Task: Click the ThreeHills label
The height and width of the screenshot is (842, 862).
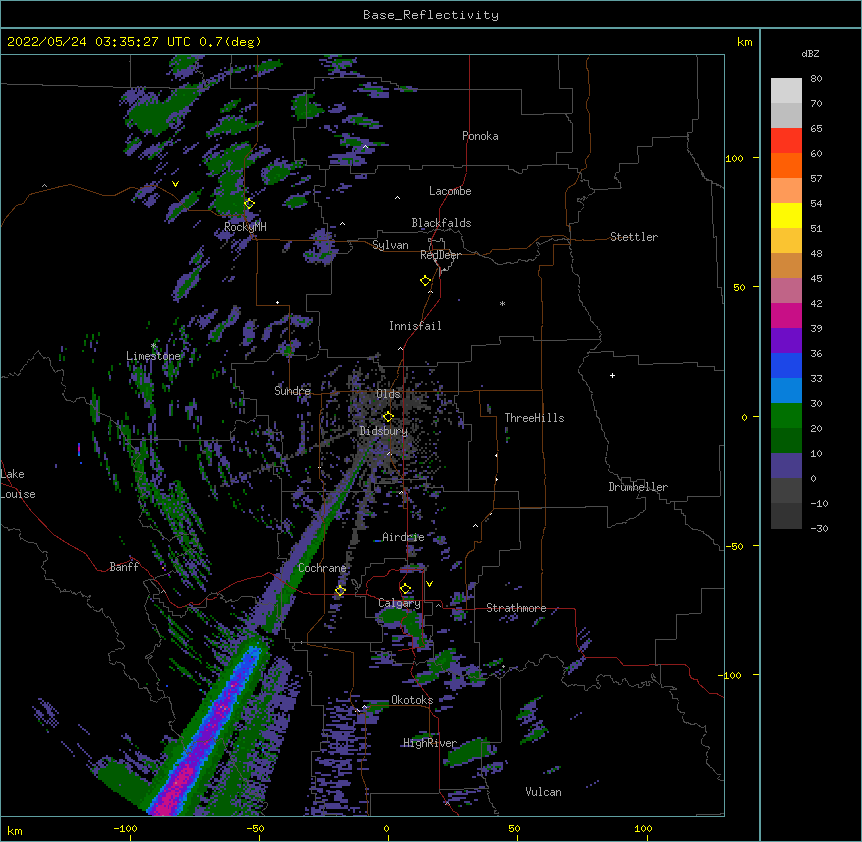Action: pyautogui.click(x=534, y=418)
